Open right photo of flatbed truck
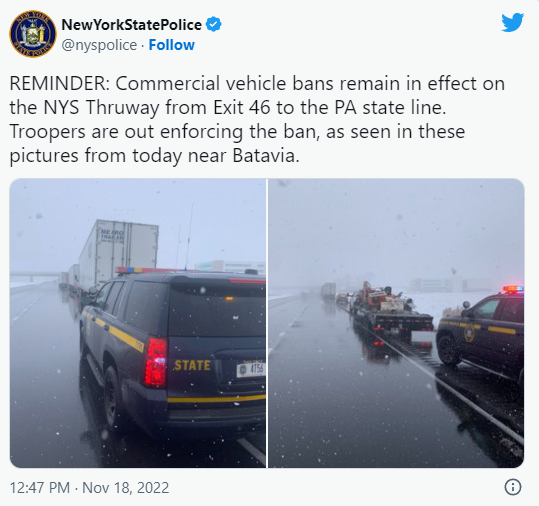 click(396, 323)
